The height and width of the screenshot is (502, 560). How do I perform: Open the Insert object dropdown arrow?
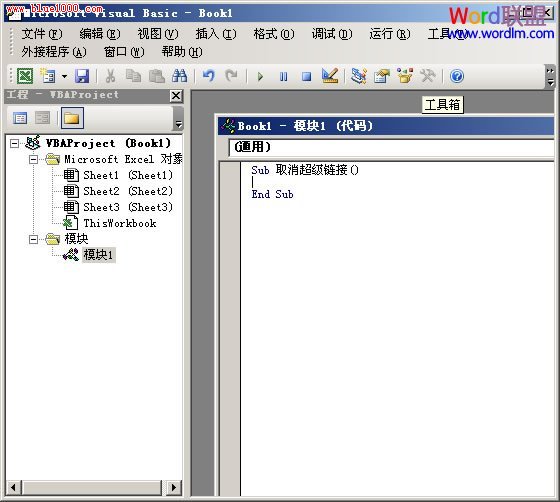(x=64, y=76)
